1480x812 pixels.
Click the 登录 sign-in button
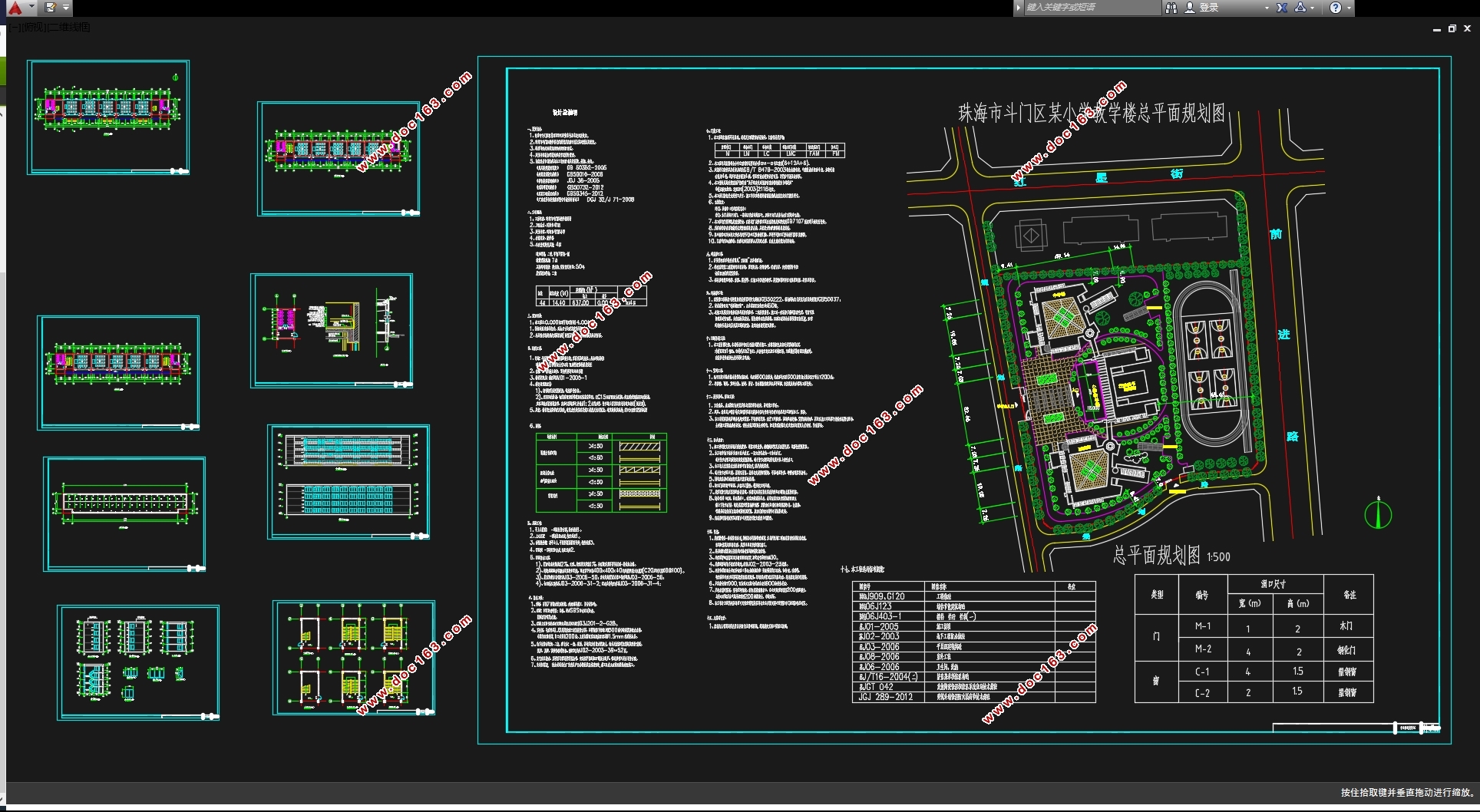[1209, 8]
